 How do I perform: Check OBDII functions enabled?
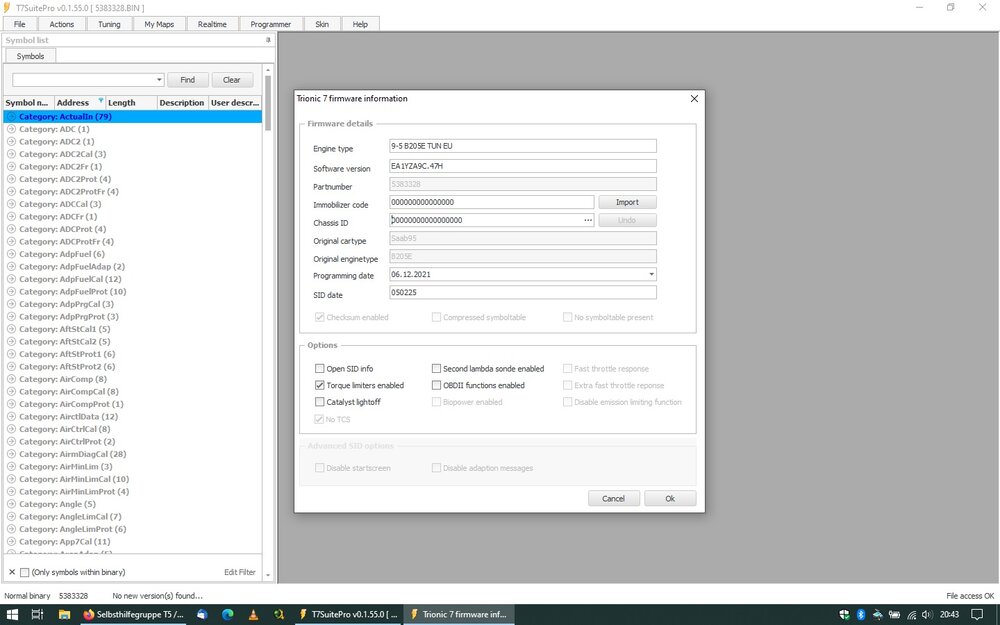pos(436,385)
